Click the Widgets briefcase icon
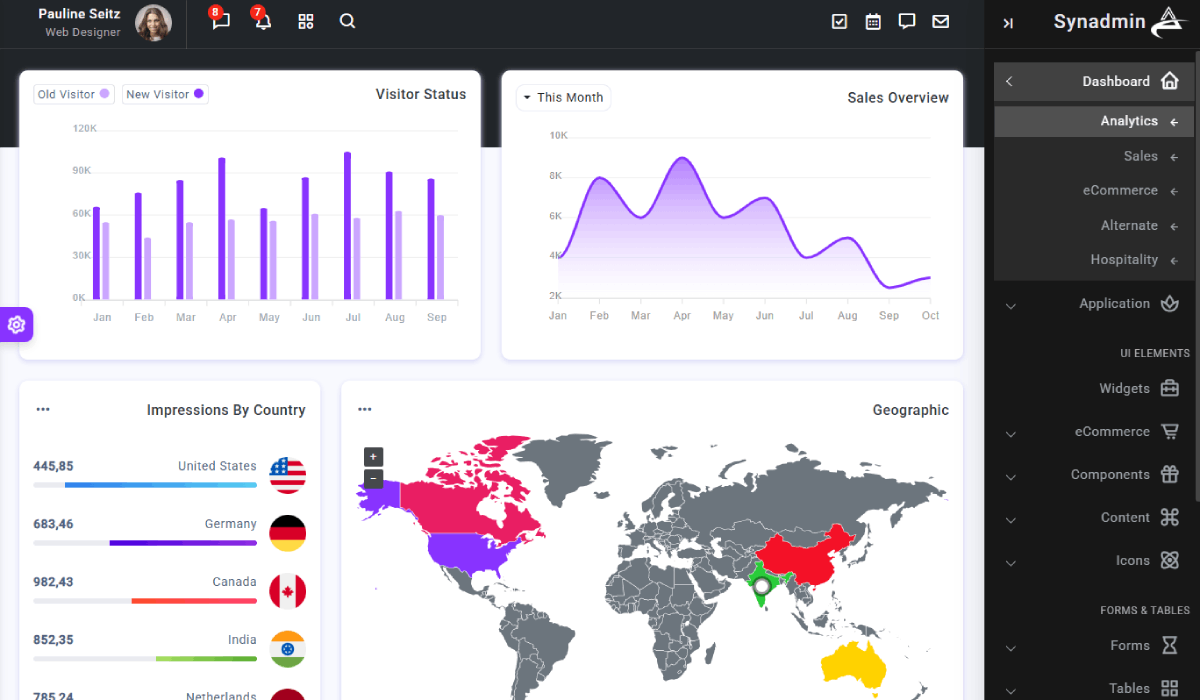Viewport: 1200px width, 700px height. [x=1170, y=389]
